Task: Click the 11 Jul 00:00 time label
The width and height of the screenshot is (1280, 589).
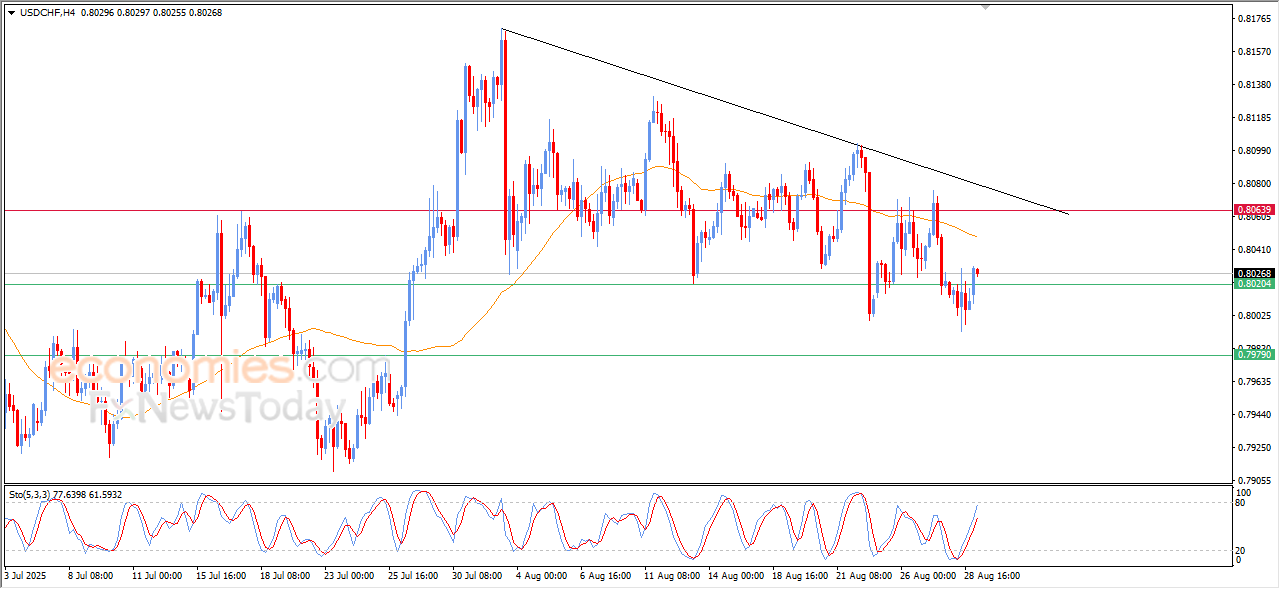Action: 157,577
